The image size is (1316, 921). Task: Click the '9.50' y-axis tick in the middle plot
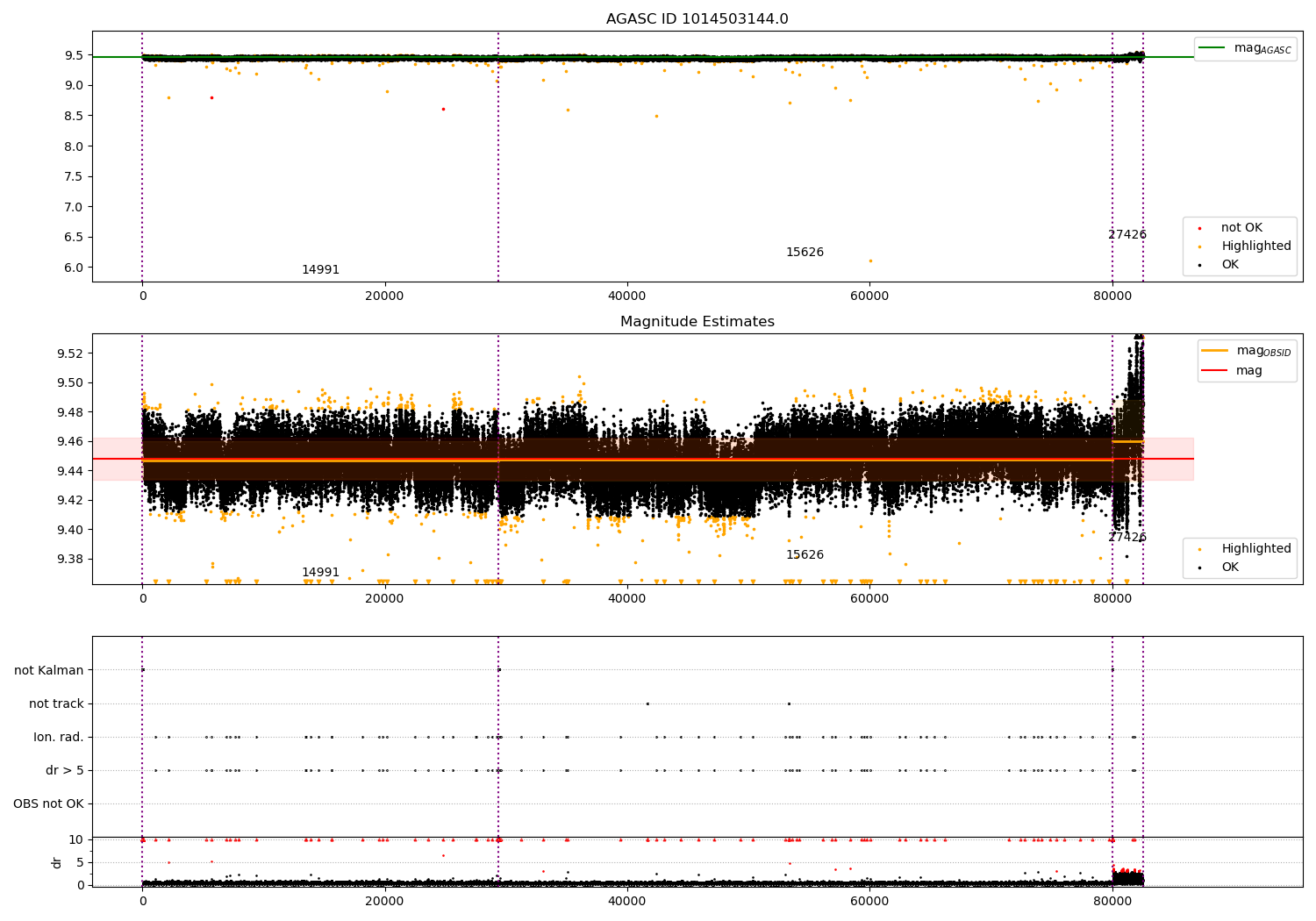[x=71, y=383]
